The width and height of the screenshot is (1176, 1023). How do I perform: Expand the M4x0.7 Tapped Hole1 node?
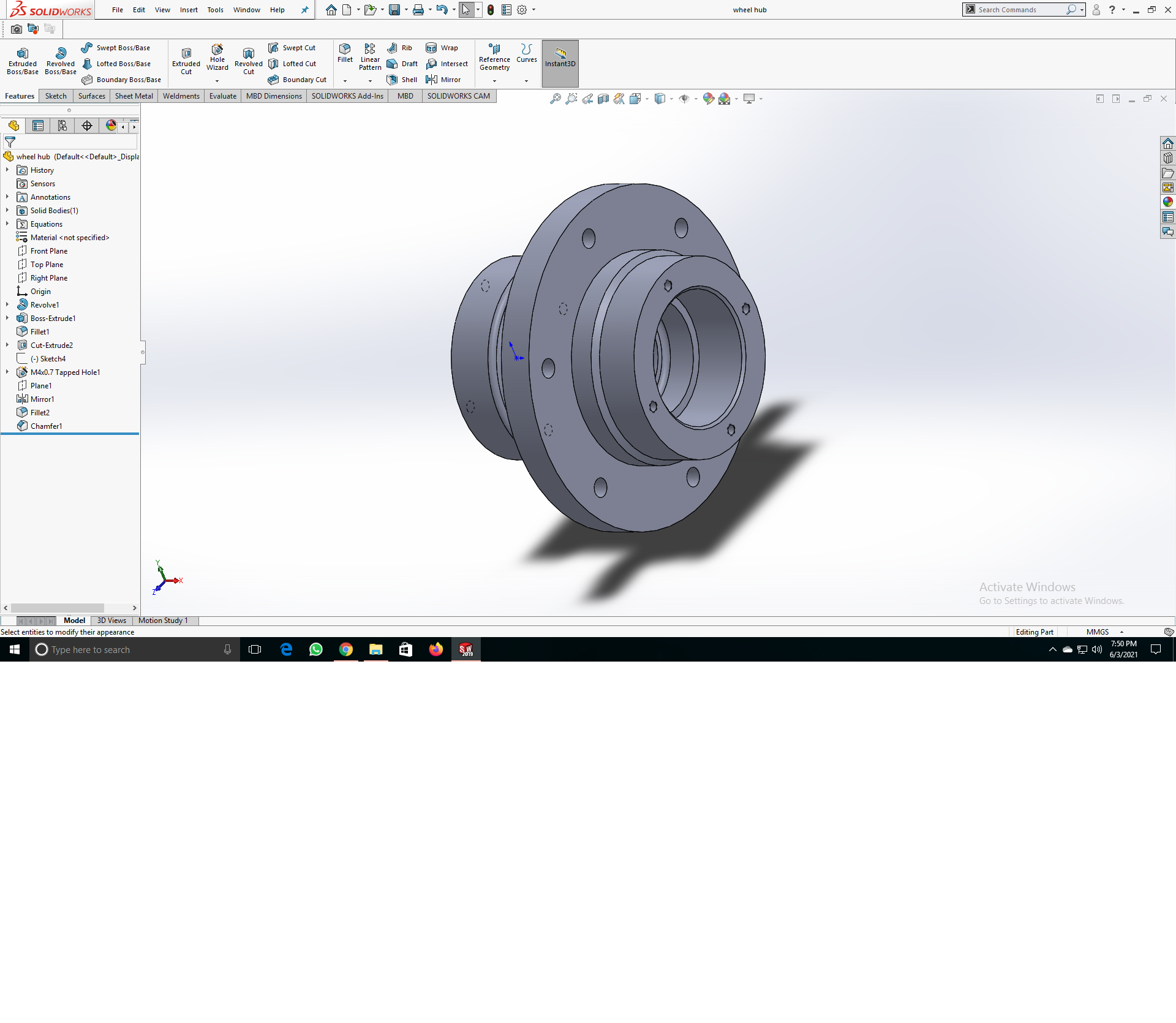7,372
